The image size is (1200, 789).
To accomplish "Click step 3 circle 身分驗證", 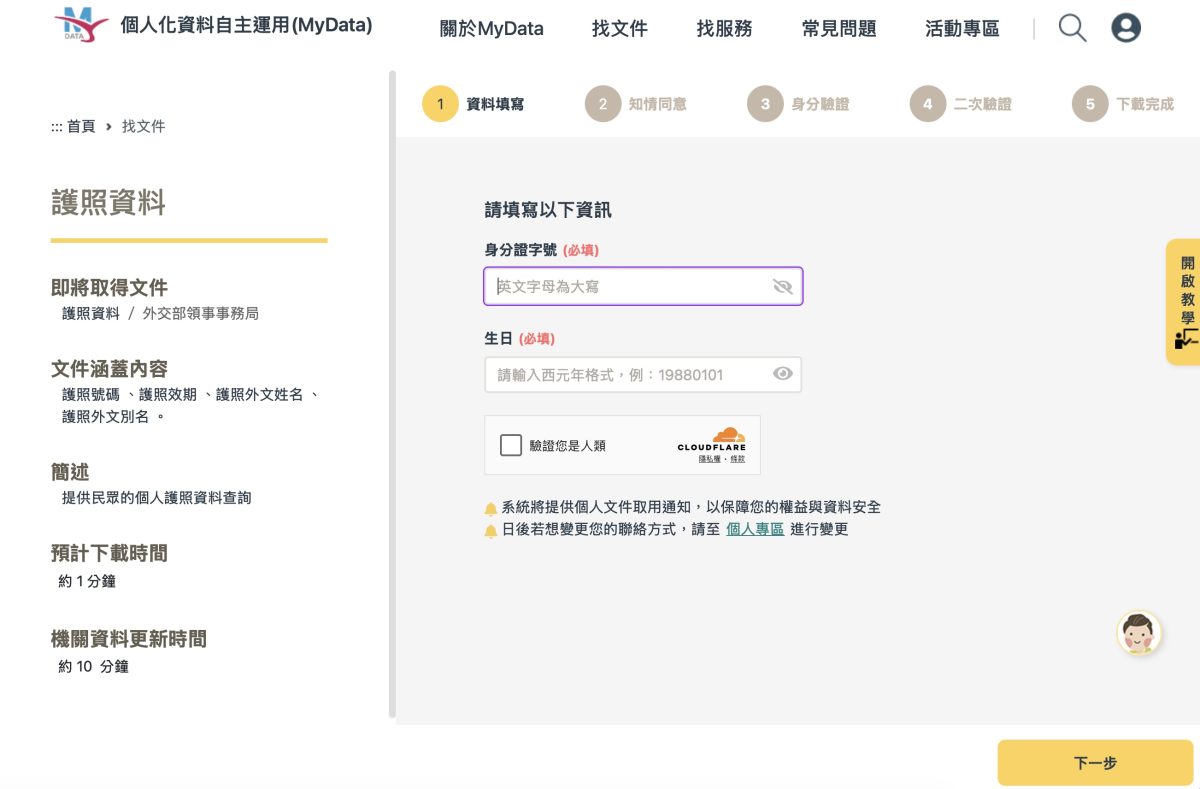I will coord(765,104).
